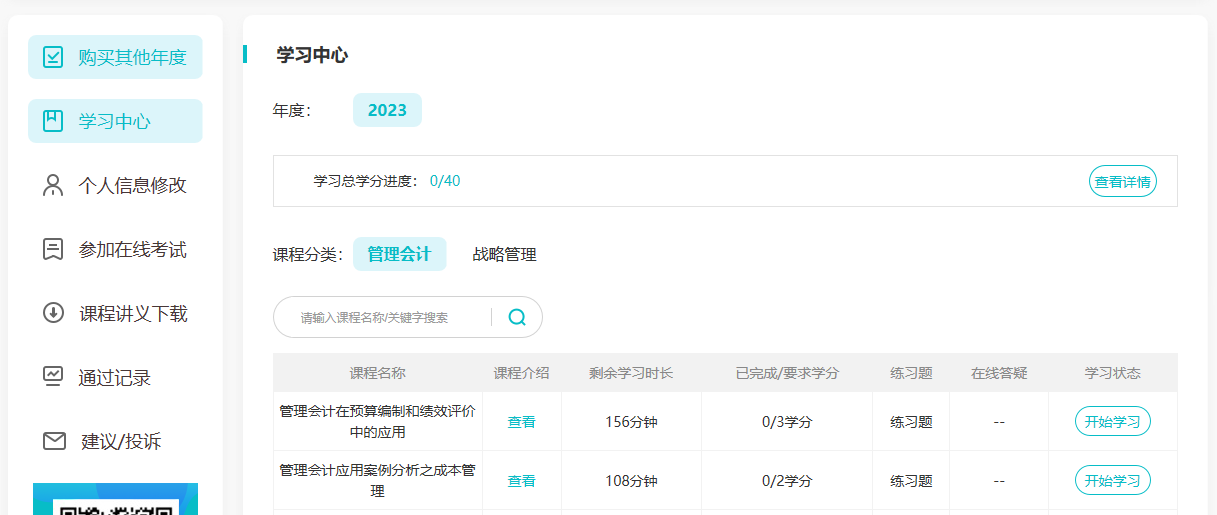1217x515 pixels.
Task: Switch to 战略管理 course category
Action: (504, 254)
